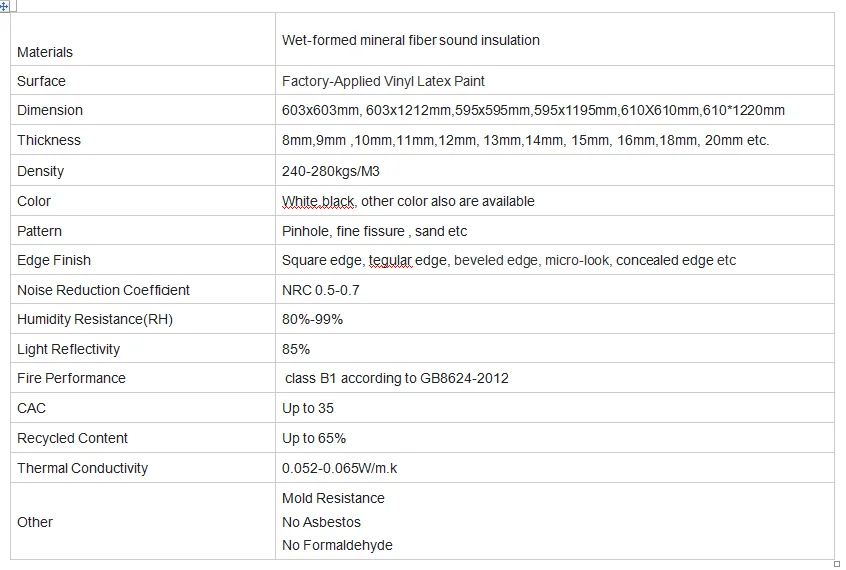Click the table move handle icon
Image resolution: width=846 pixels, height=570 pixels.
click(4, 6)
